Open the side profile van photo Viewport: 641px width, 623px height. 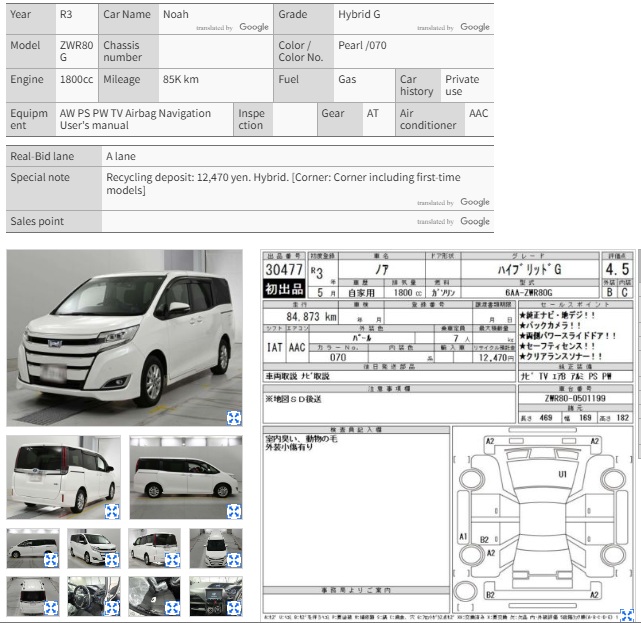186,477
